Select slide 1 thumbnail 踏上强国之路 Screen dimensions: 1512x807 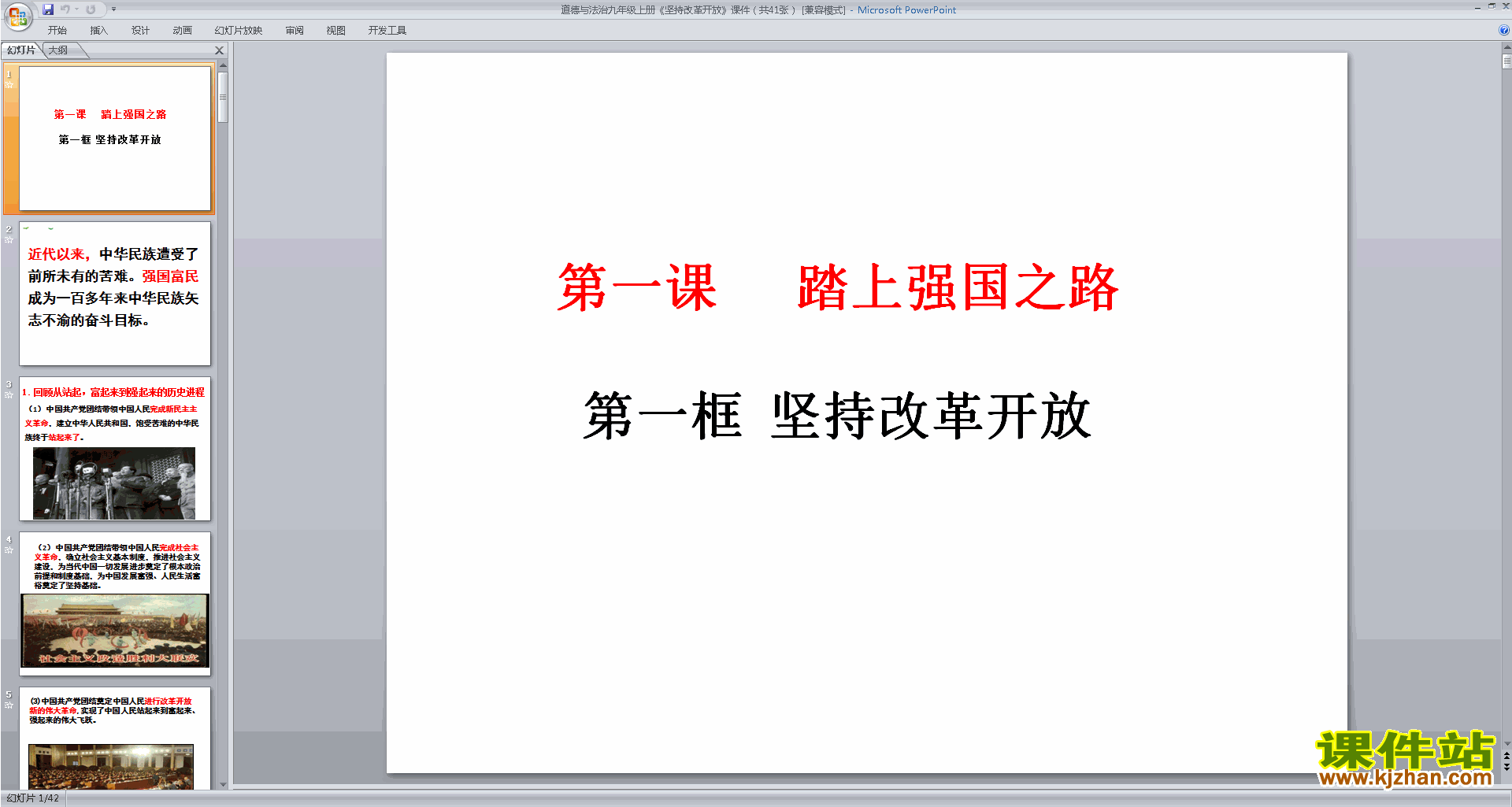pyautogui.click(x=115, y=138)
